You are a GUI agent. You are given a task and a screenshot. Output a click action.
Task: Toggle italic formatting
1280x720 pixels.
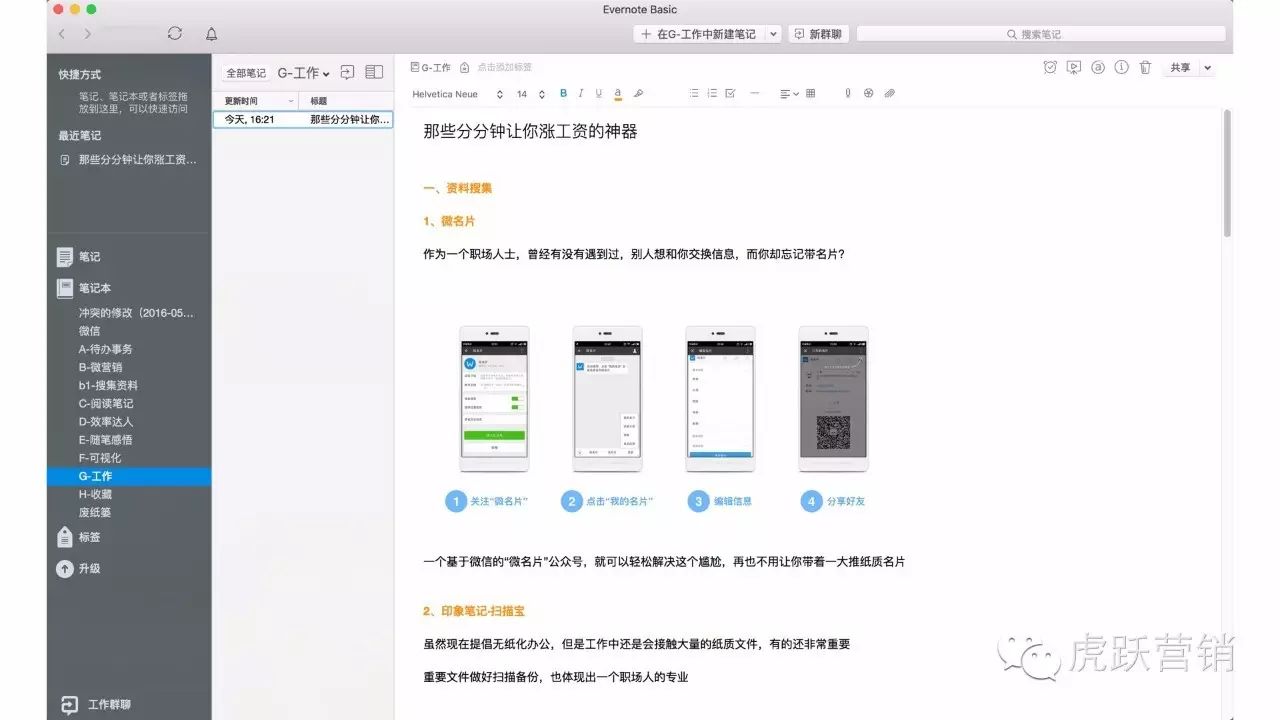[x=581, y=94]
